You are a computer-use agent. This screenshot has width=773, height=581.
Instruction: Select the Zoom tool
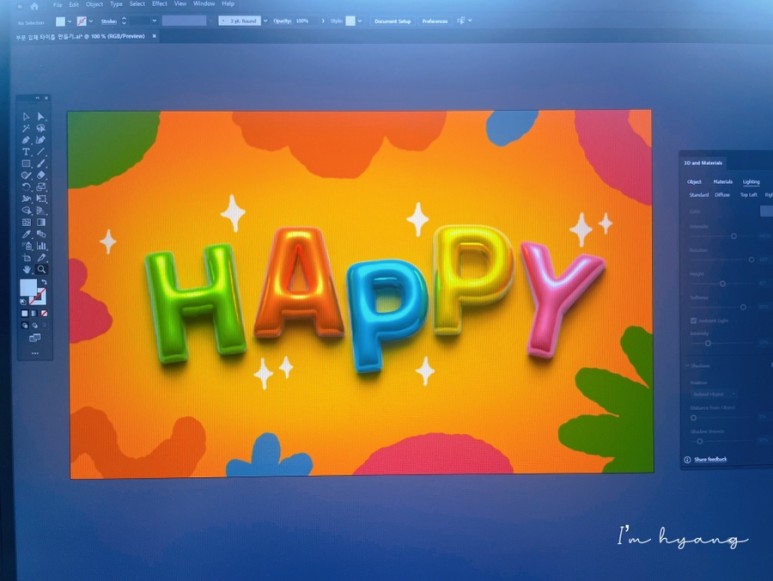tap(41, 269)
